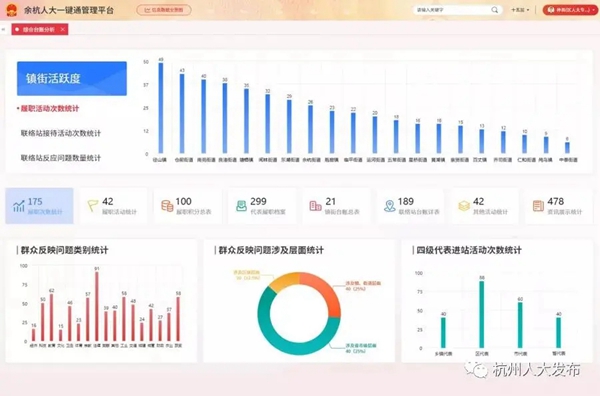The image size is (600, 396).
Task: Open the theme dropdown next to search
Action: click(x=520, y=10)
